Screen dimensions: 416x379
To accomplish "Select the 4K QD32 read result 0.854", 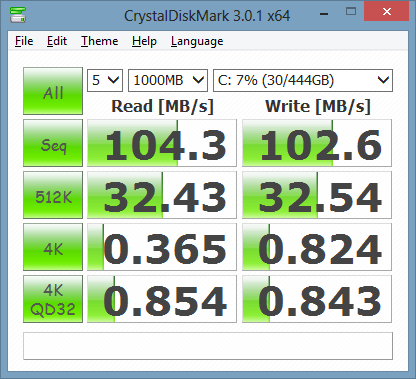I will 162,299.
